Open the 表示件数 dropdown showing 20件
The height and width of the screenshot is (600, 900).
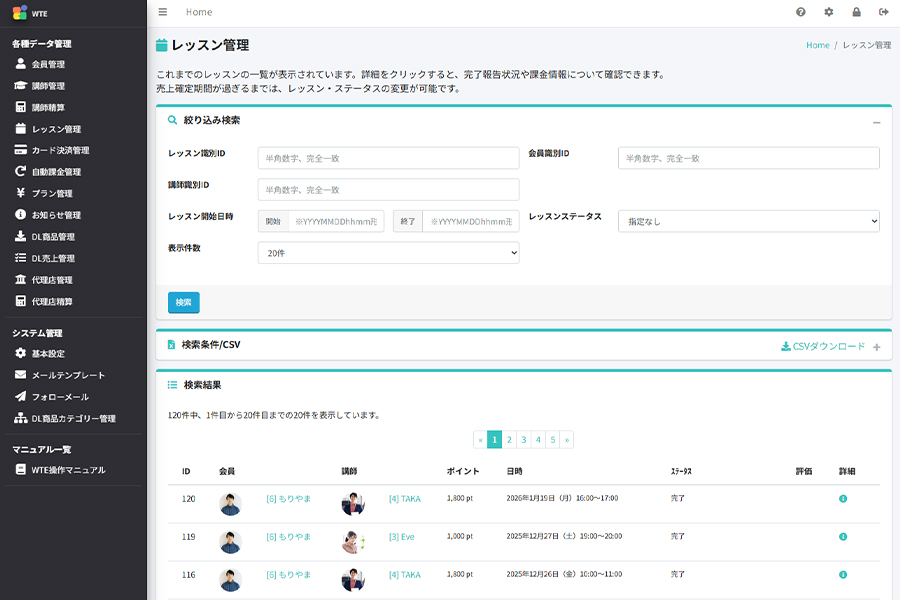[388, 253]
